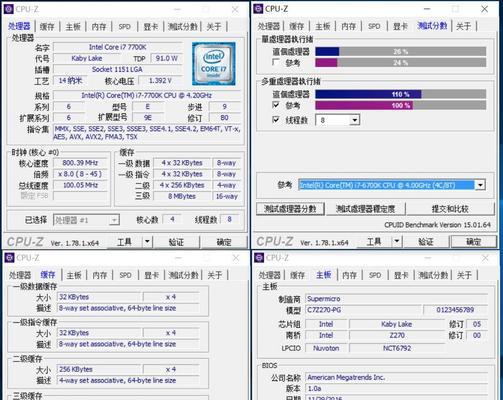Click the name field Intel Core i7 7700K

(x=118, y=47)
